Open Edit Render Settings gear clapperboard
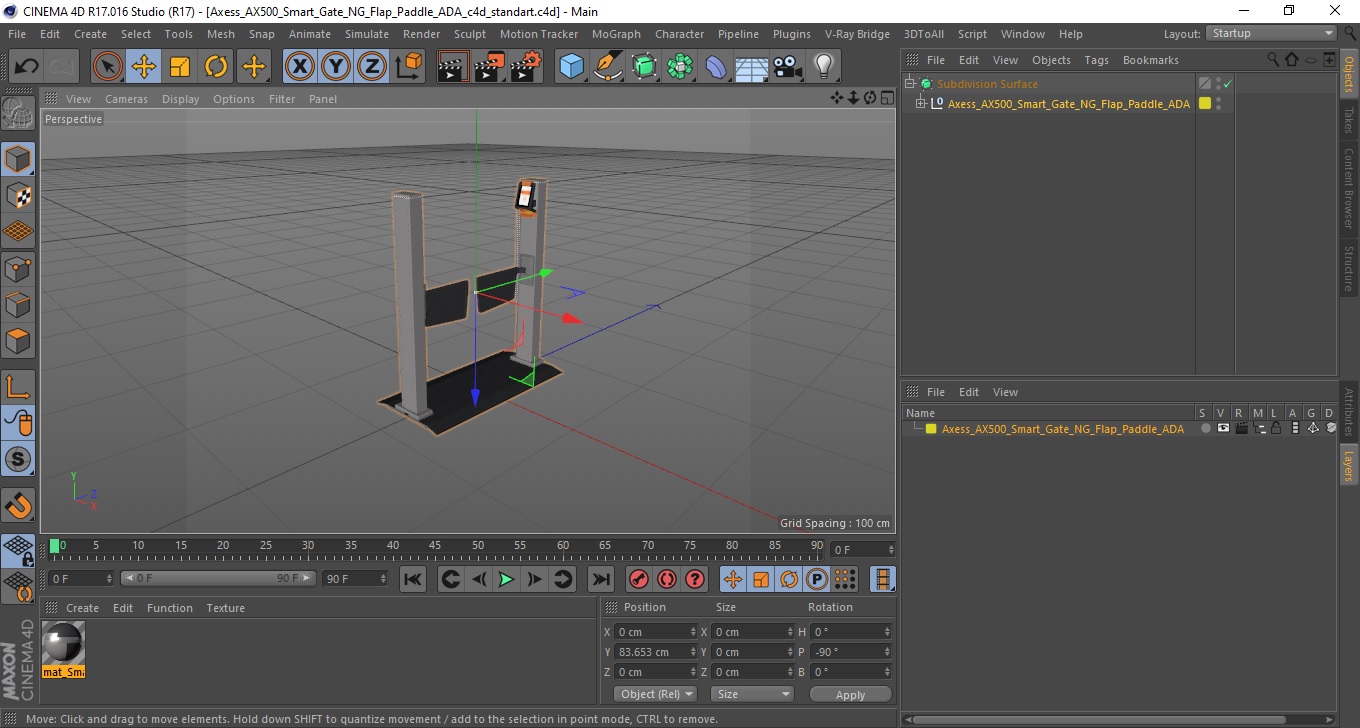The image size is (1360, 728). point(525,67)
